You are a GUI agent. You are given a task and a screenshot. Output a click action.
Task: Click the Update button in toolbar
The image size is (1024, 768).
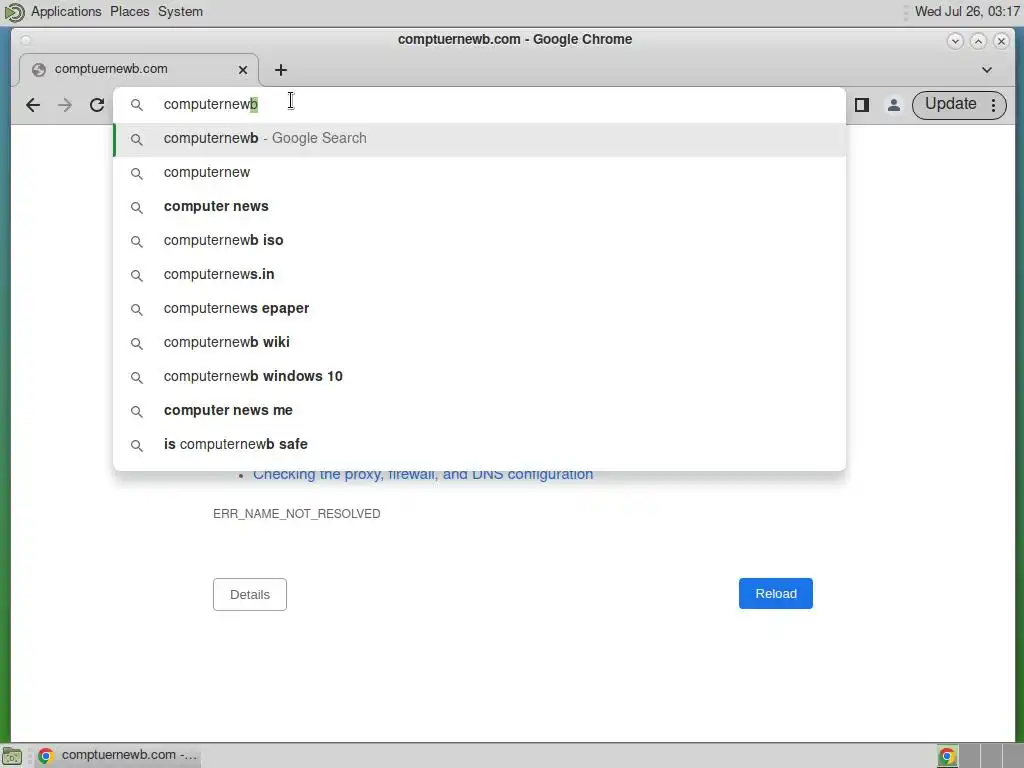coord(950,104)
